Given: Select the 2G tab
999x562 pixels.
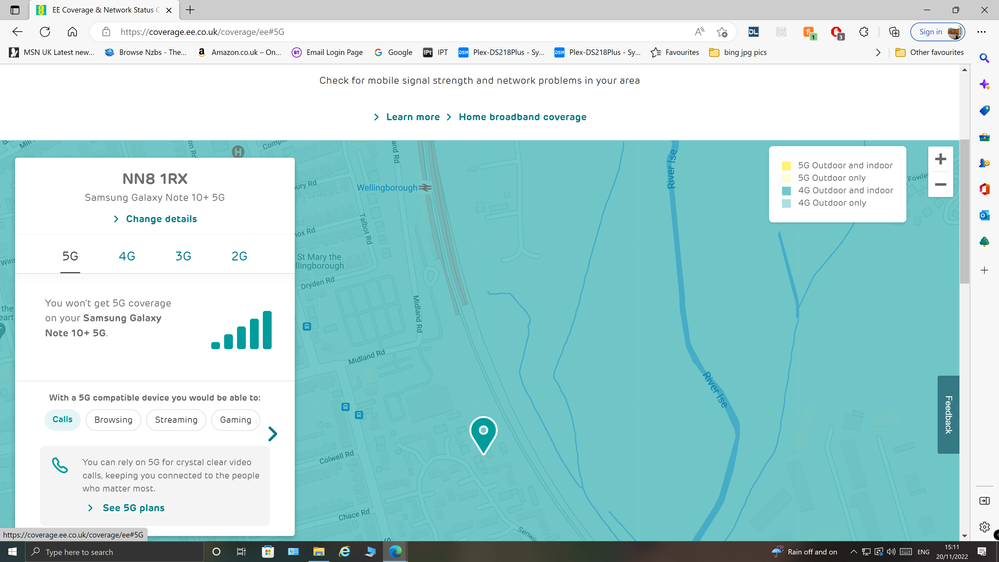Looking at the screenshot, I should tap(239, 256).
